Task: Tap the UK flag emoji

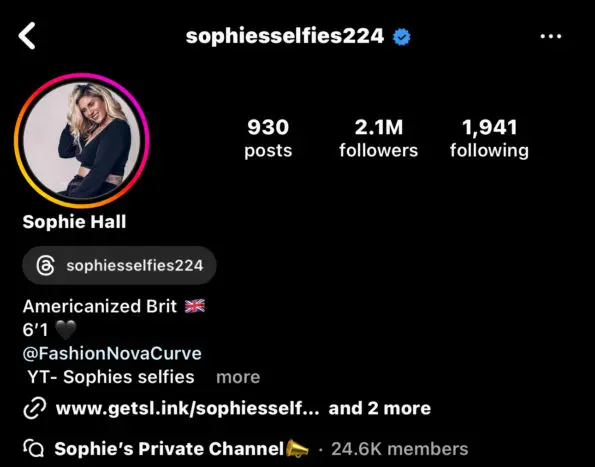Action: pos(195,306)
